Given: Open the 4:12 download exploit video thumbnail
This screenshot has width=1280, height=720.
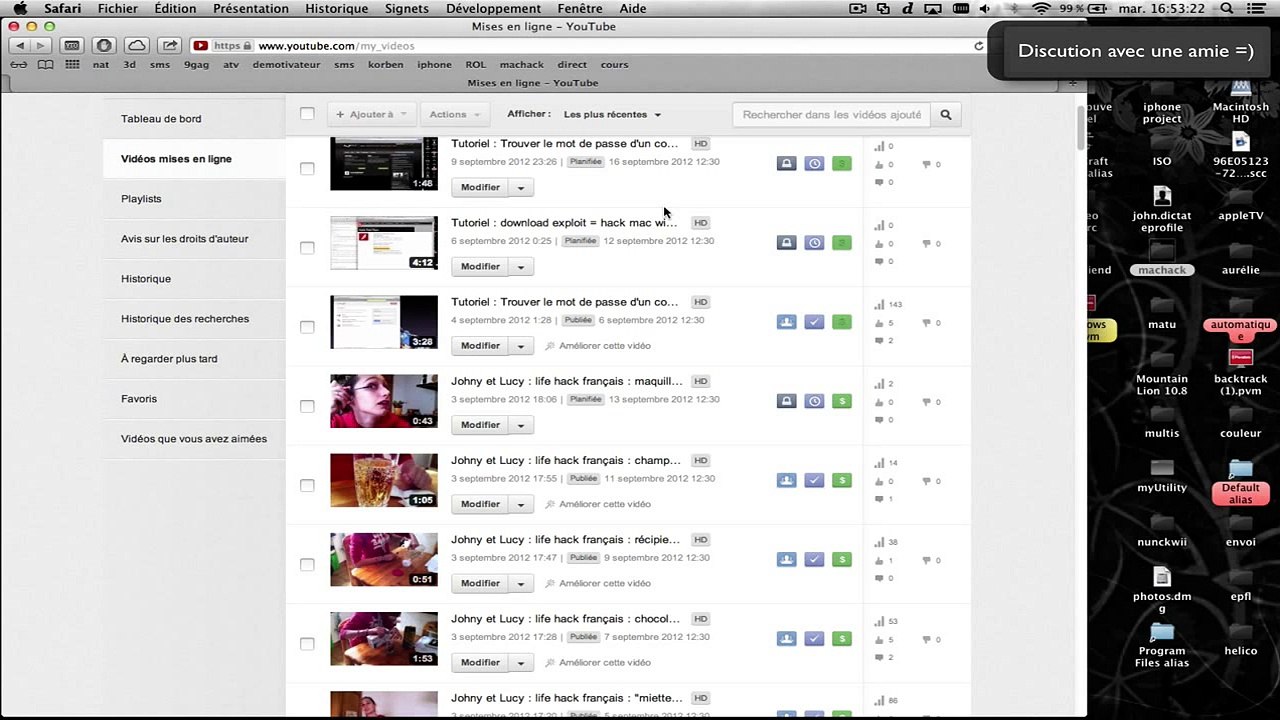Looking at the screenshot, I should 384,243.
